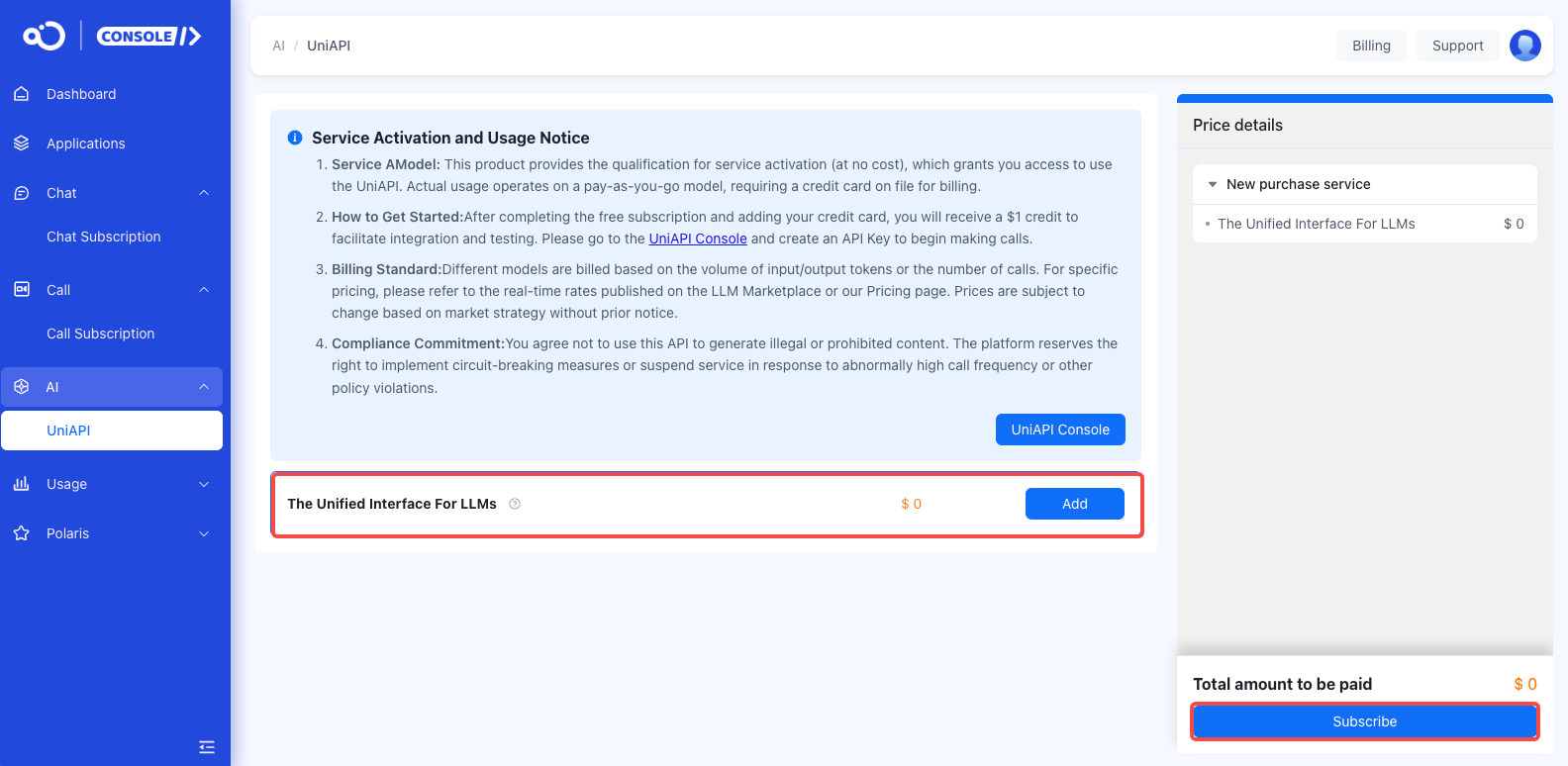
Task: Expand the Polaris menu chevron
Action: 204,533
